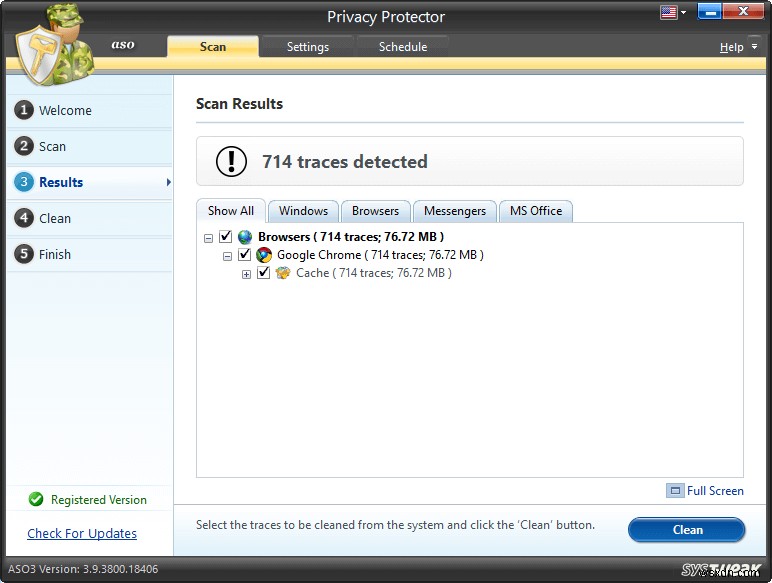
Task: Click the exclamation warning icon
Action: 231,162
